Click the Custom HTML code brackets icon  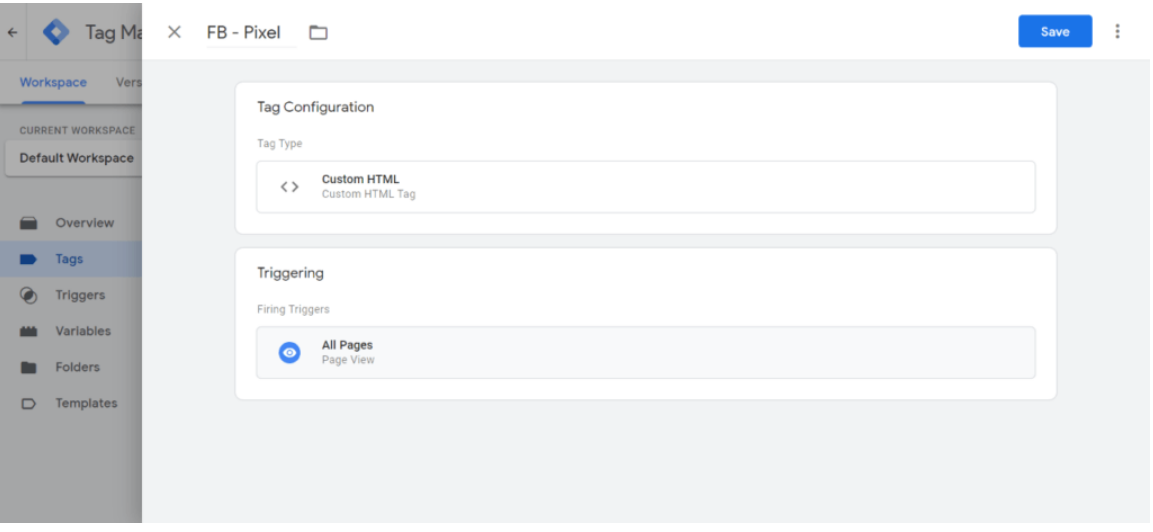click(x=290, y=187)
